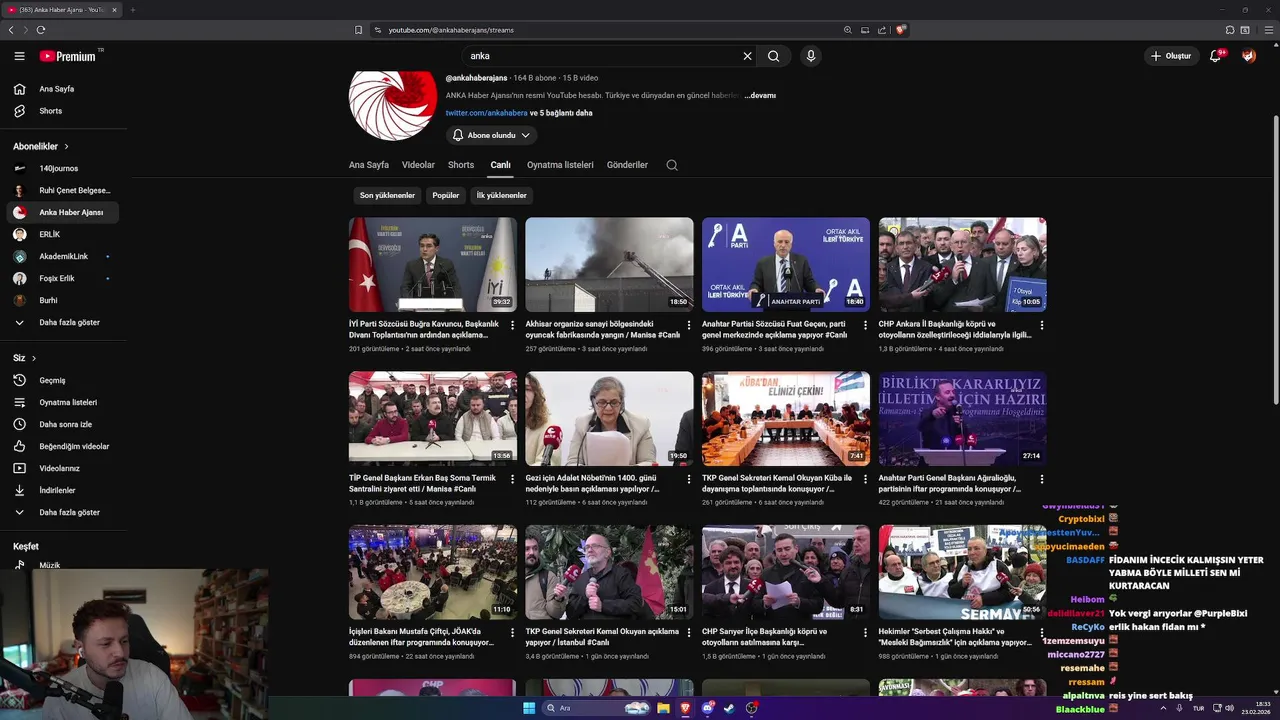This screenshot has width=1280, height=720.
Task: Open options for Gezi için Adalet Nöbeti video
Action: [x=689, y=479]
